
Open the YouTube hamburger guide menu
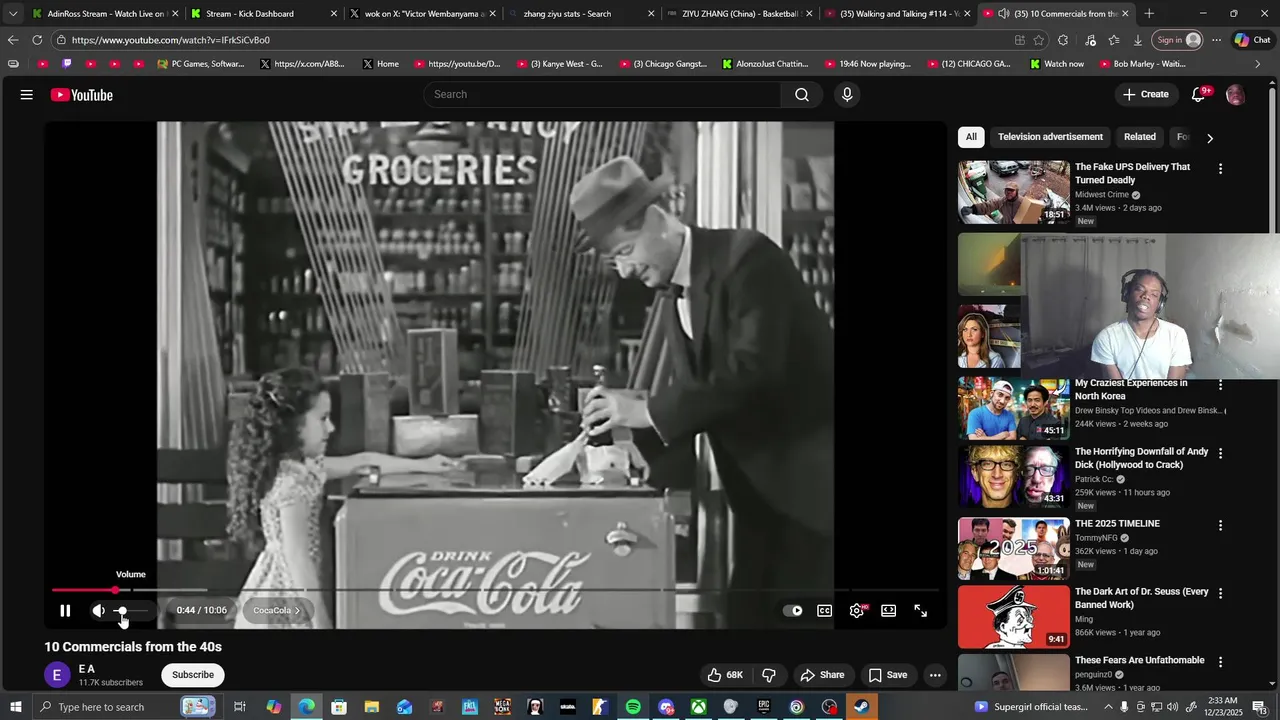tap(27, 95)
